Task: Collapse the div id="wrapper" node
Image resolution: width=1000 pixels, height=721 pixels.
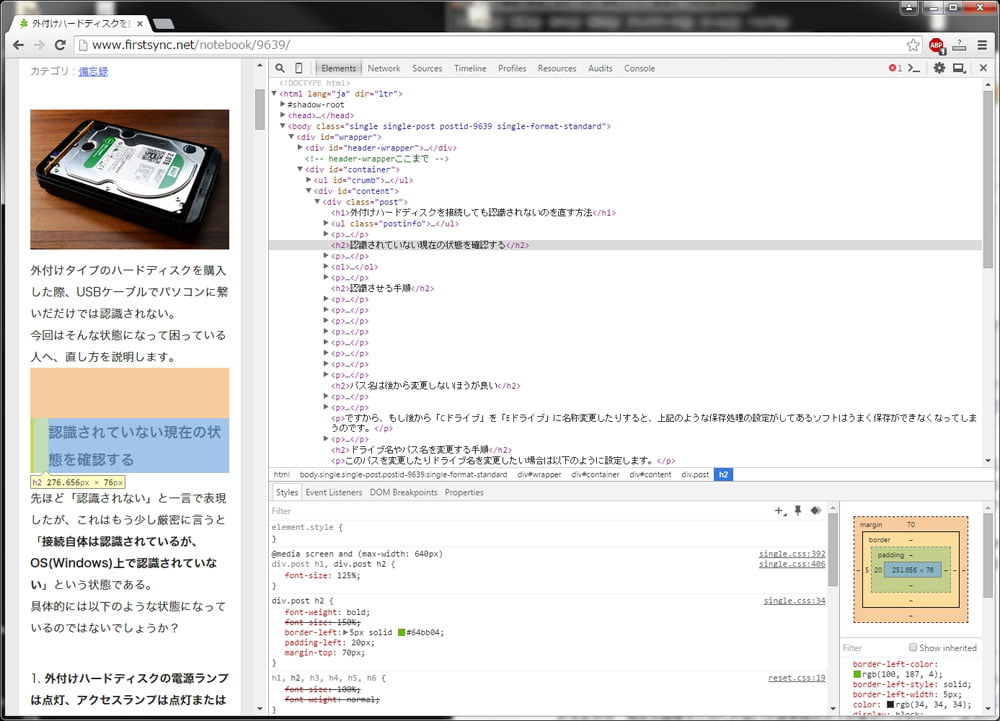Action: (291, 137)
